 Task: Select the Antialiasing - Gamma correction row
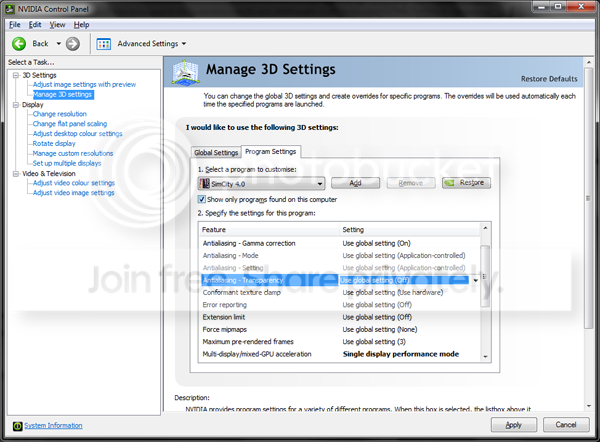(x=340, y=243)
